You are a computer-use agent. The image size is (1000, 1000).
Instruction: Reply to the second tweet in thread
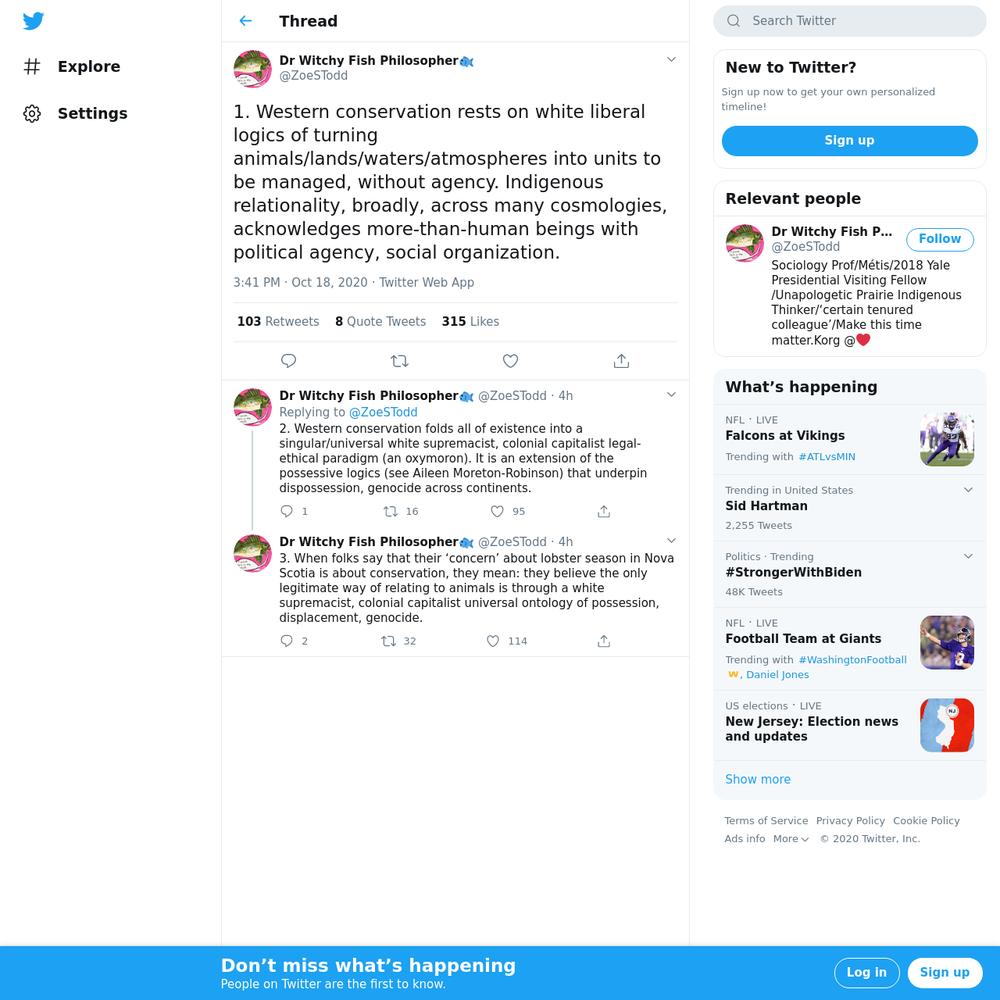[x=287, y=511]
